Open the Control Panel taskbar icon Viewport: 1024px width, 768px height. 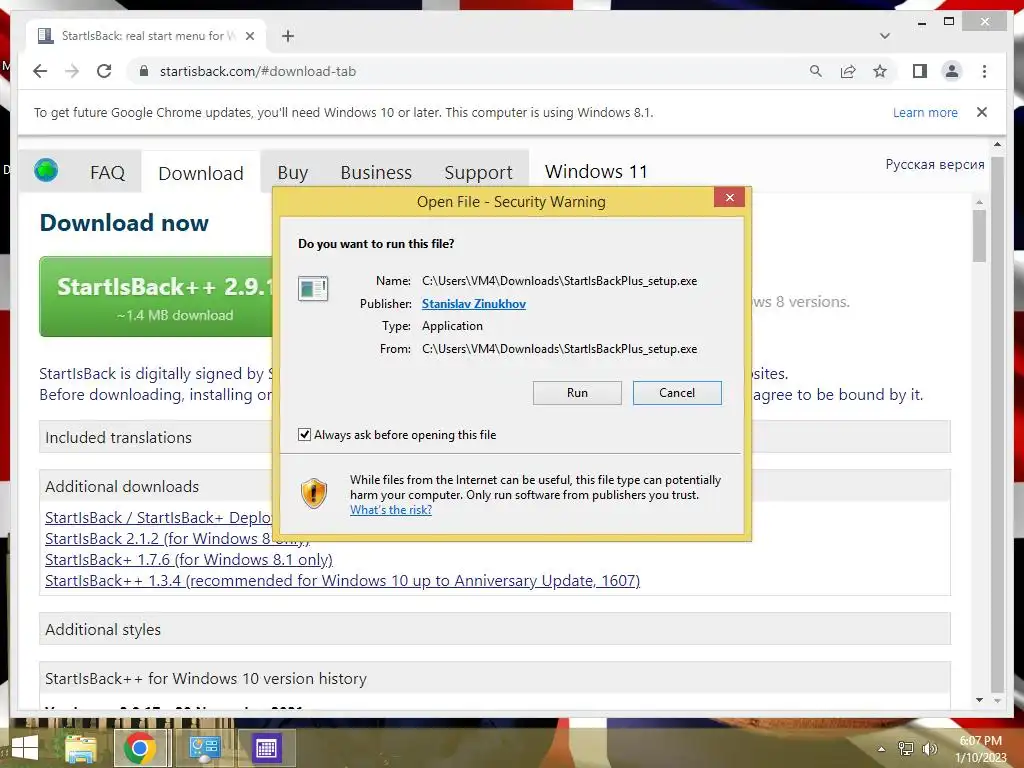pos(204,748)
